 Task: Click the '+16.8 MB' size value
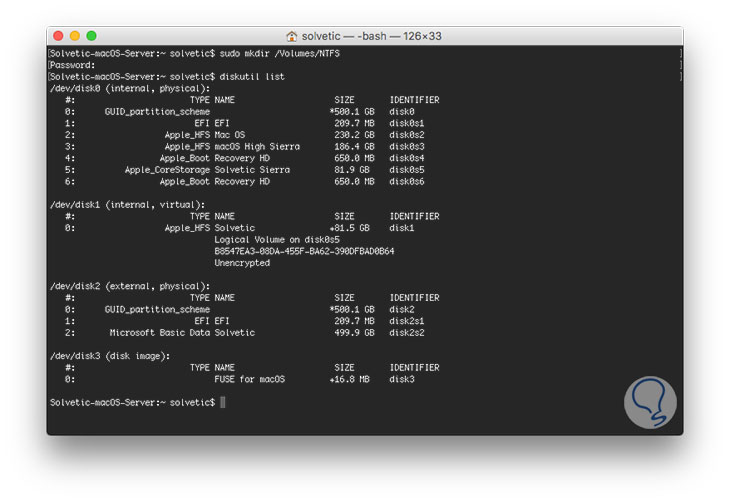(x=350, y=380)
